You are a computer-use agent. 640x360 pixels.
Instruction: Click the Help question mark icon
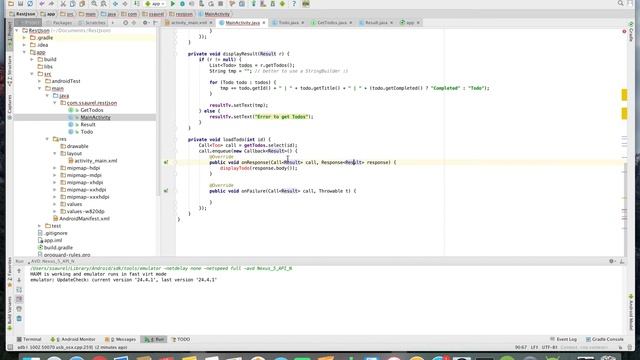(x=294, y=4)
